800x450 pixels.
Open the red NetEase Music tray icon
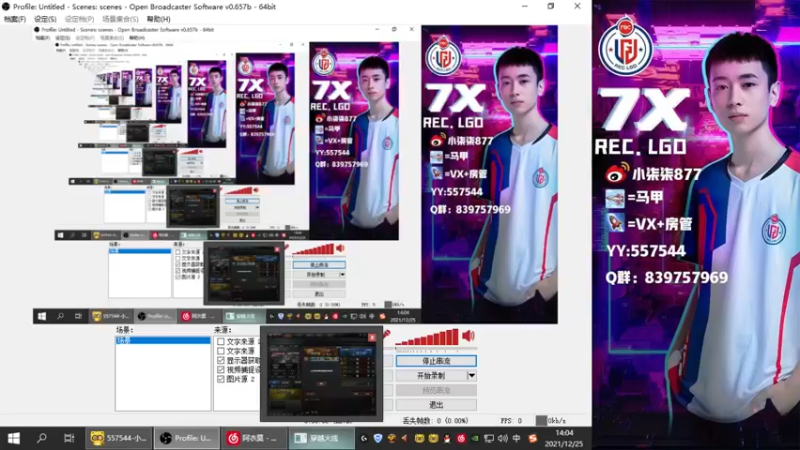tap(461, 438)
